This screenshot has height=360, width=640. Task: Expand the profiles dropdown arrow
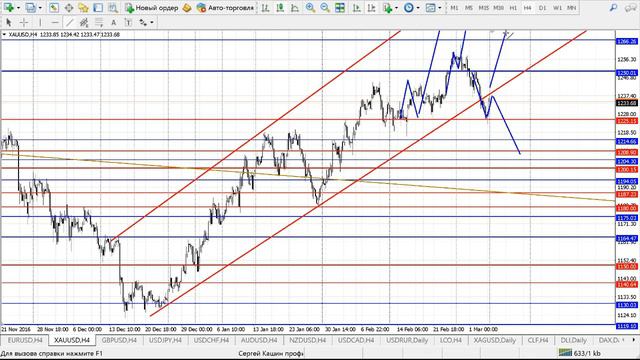[x=40, y=8]
